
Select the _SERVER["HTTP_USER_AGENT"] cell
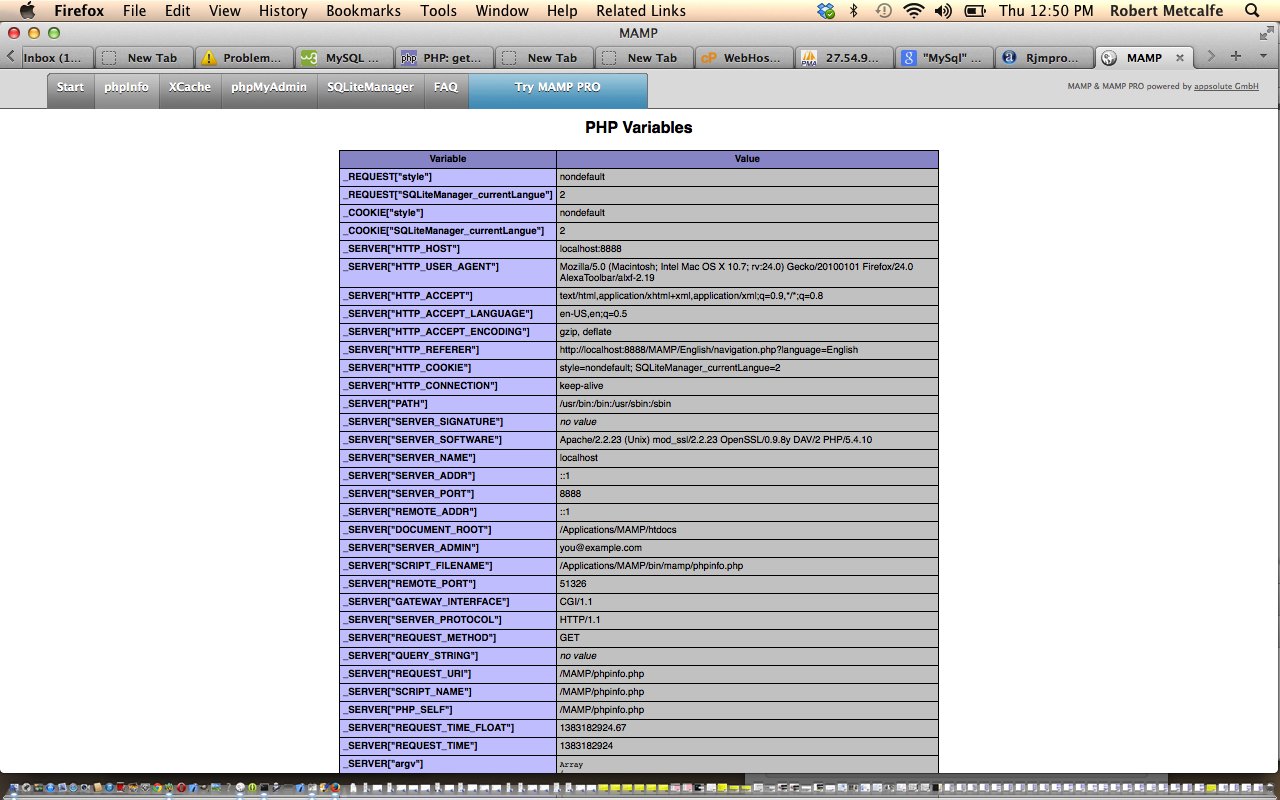448,272
